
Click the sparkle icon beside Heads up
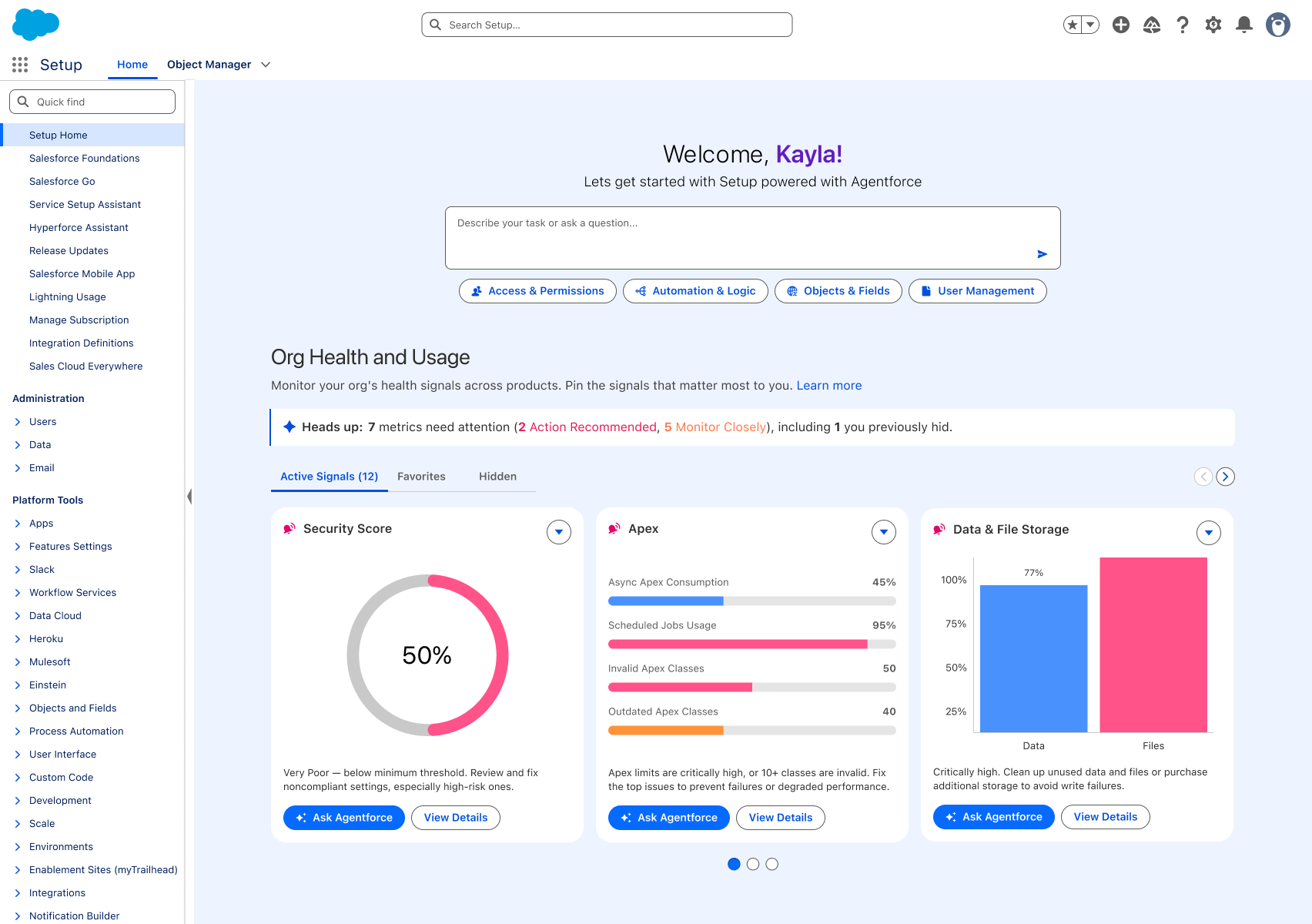(x=290, y=427)
